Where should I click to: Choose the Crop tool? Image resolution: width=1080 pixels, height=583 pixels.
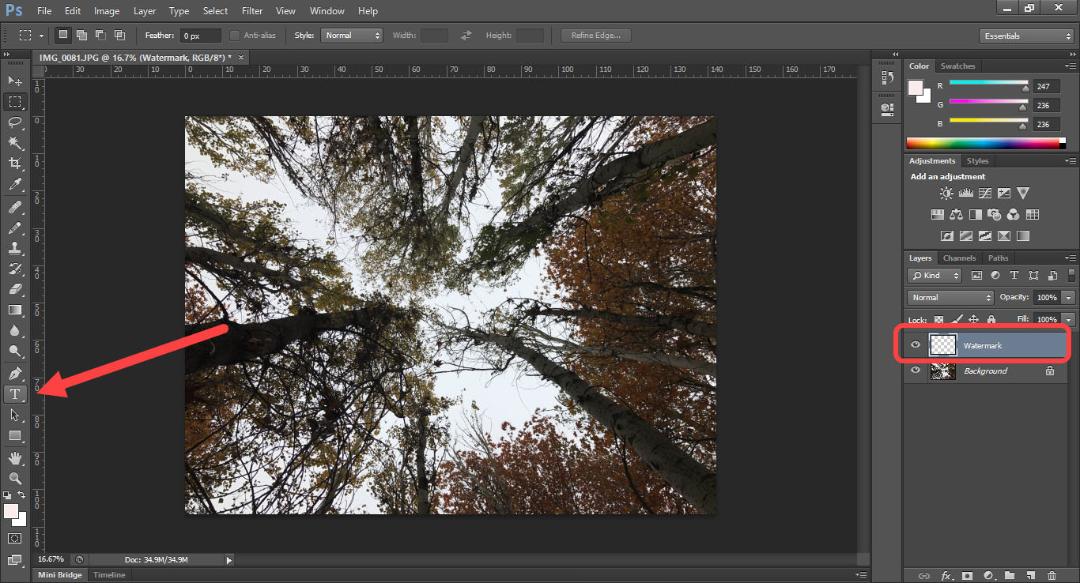point(14,163)
